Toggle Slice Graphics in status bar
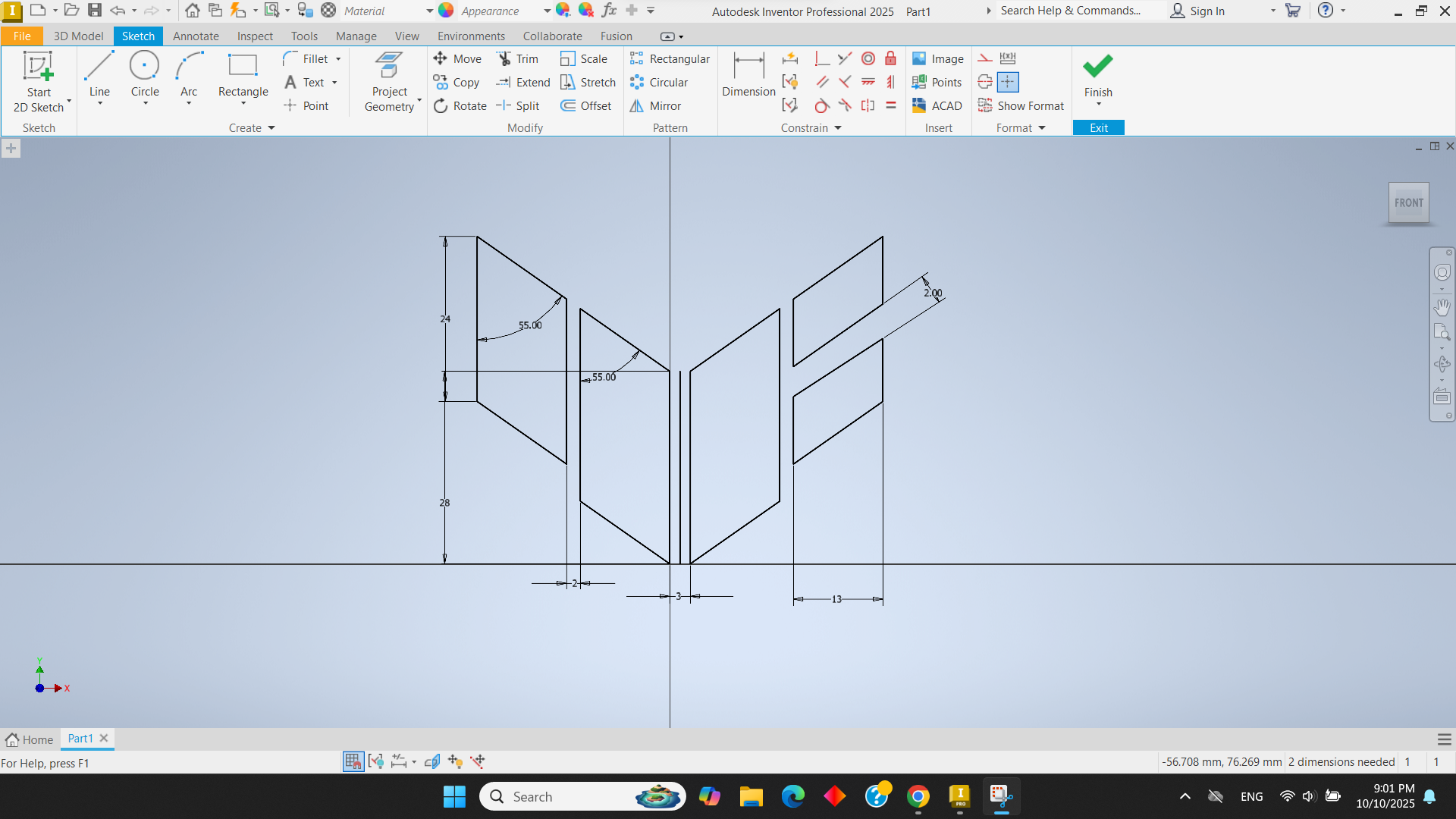This screenshot has height=819, width=1456. click(432, 761)
